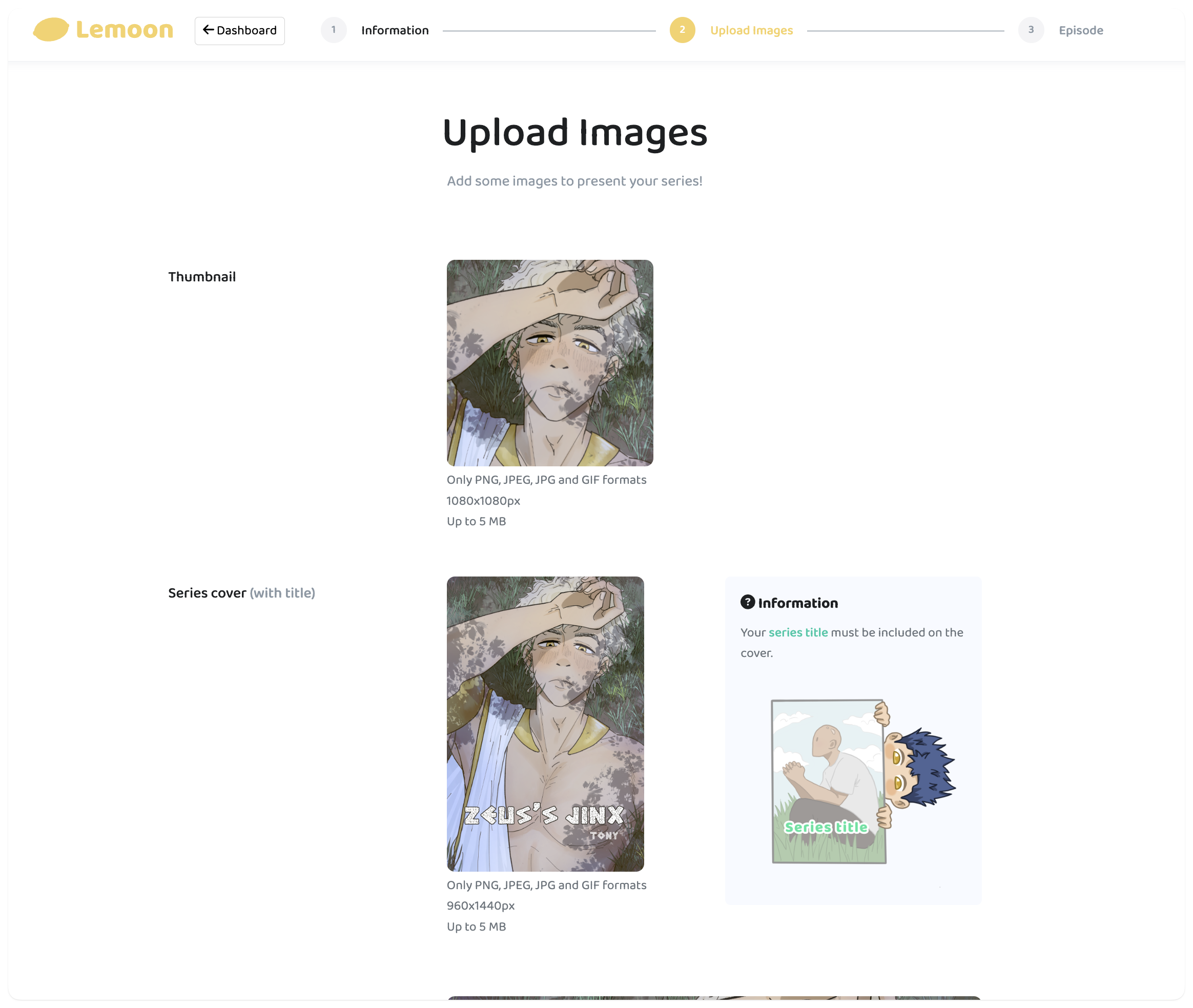Change the Zeus's Jinx series cover image

(545, 724)
